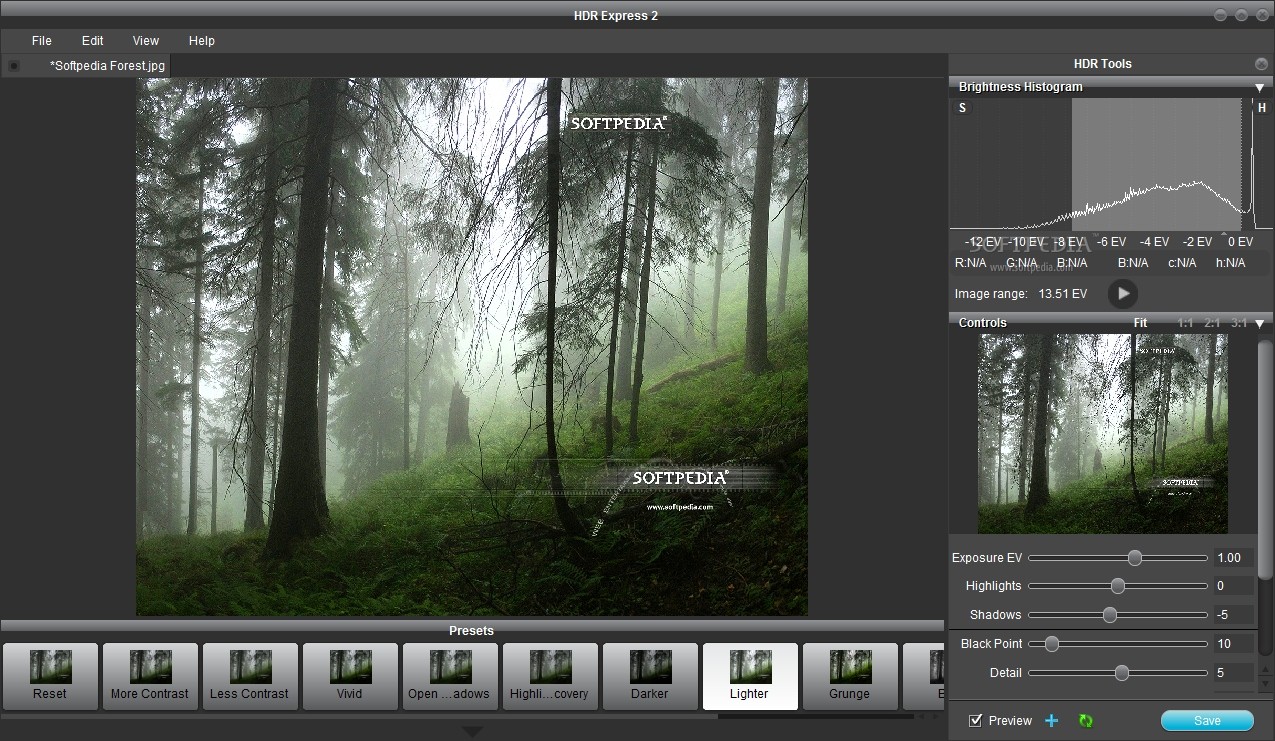The width and height of the screenshot is (1275, 741).
Task: Click the green refresh icon
Action: point(1085,720)
